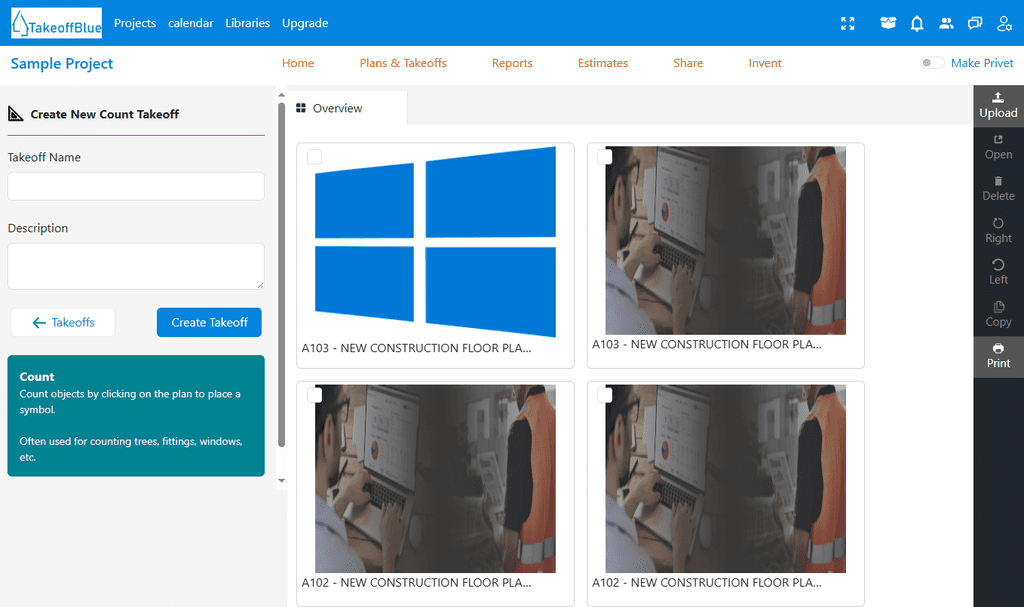Viewport: 1024px width, 607px height.
Task: Rotate plan Left
Action: point(998,272)
